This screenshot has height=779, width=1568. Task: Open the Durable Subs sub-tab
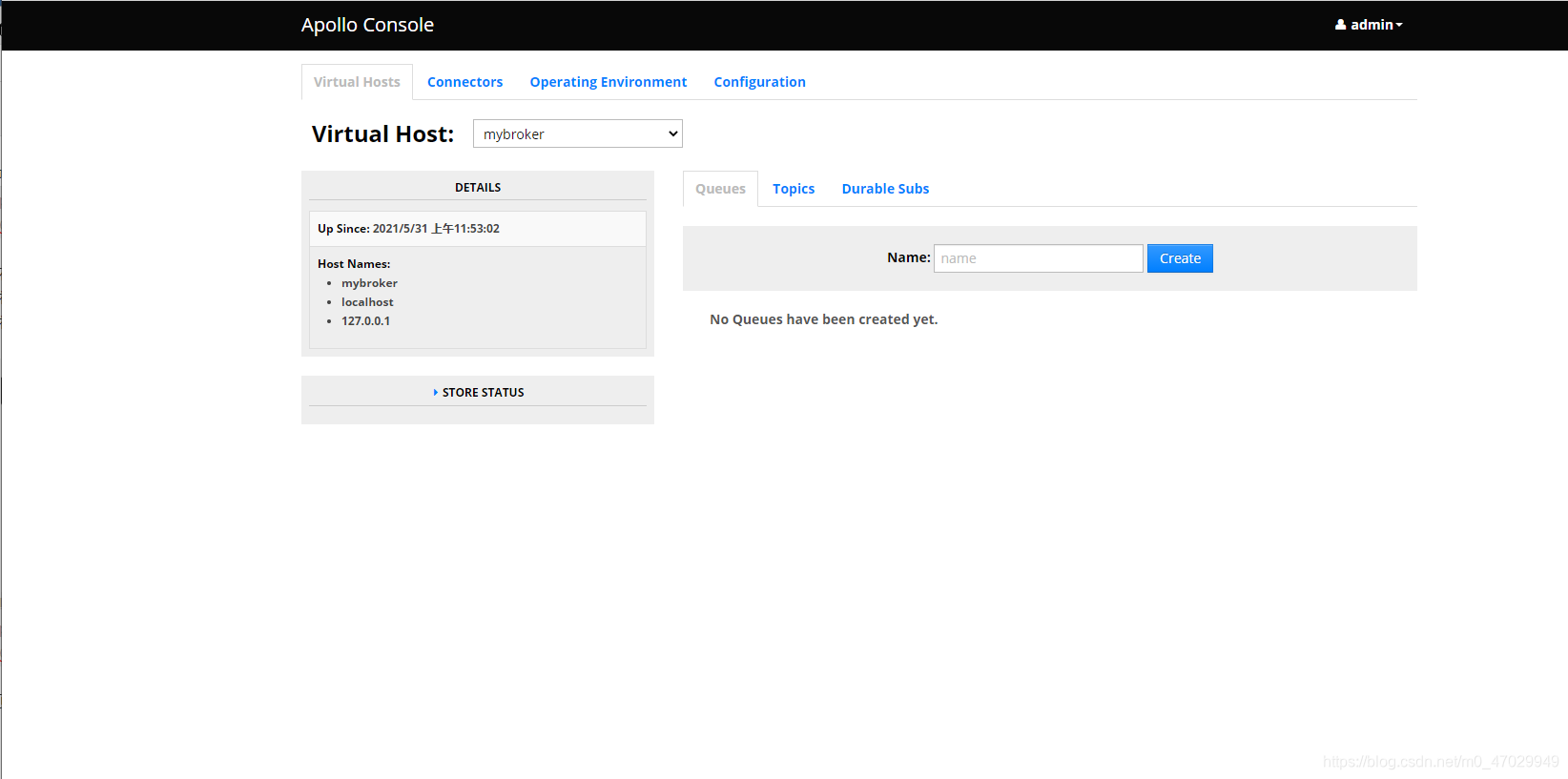pyautogui.click(x=885, y=189)
